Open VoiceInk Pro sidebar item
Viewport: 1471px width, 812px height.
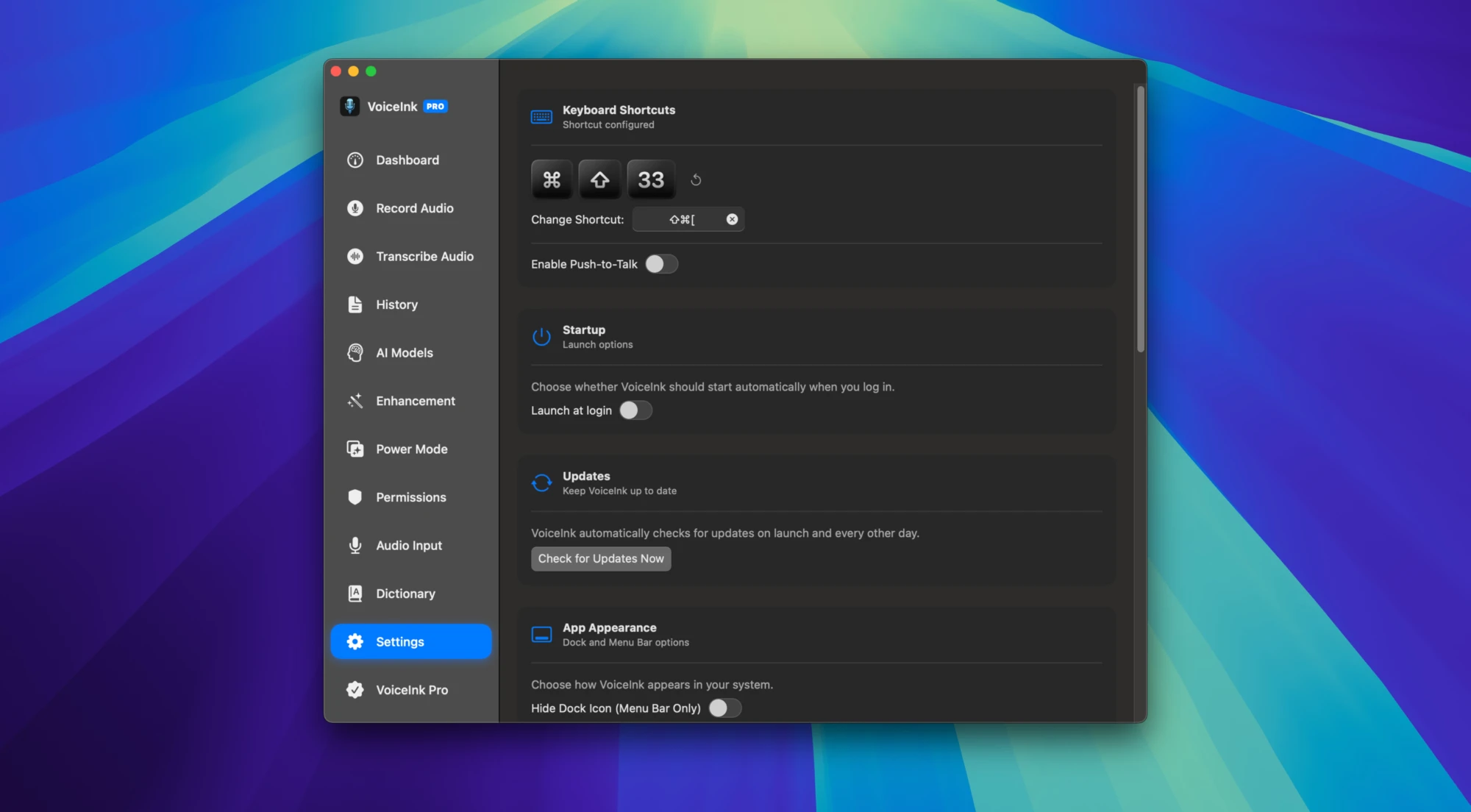[411, 690]
